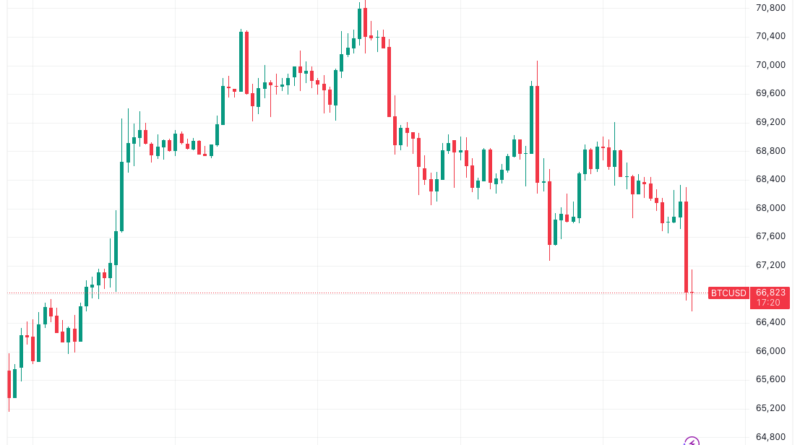Click the BTCUSD symbol label
Screen dimensions: 800x445
tap(728, 293)
